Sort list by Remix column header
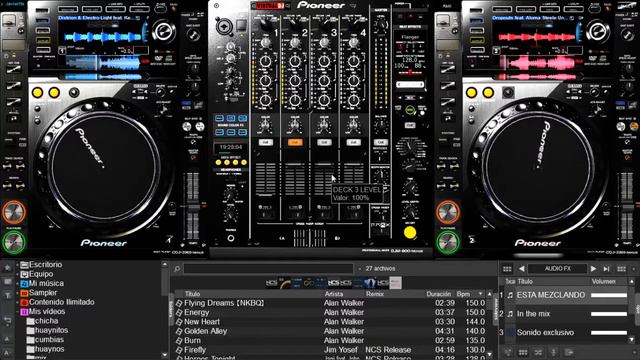The height and width of the screenshot is (360, 640). click(375, 294)
